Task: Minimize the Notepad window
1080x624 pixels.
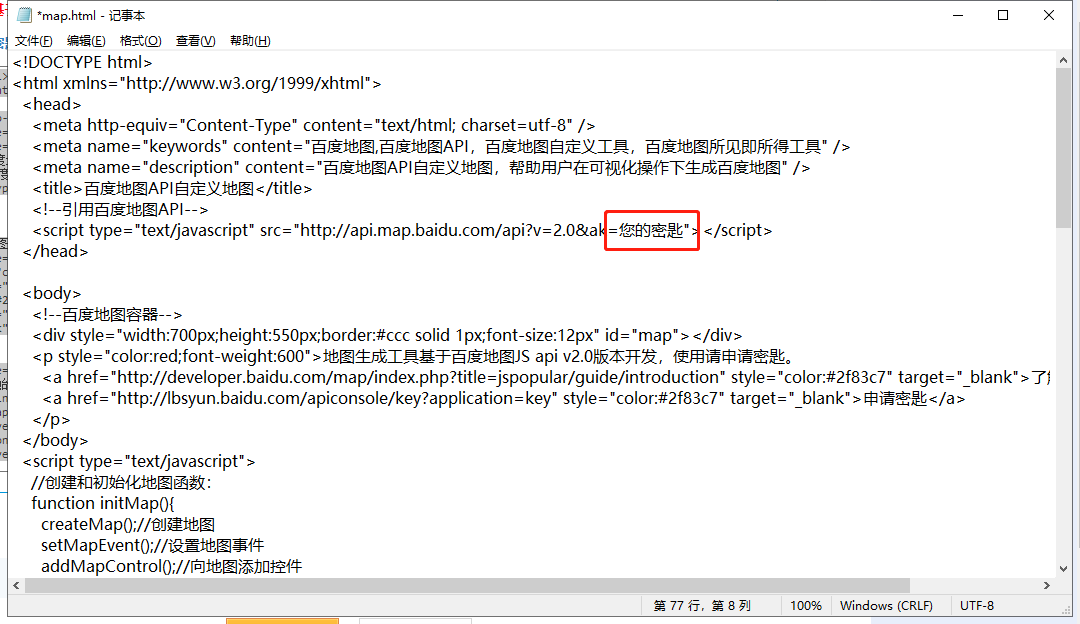Action: [x=958, y=15]
